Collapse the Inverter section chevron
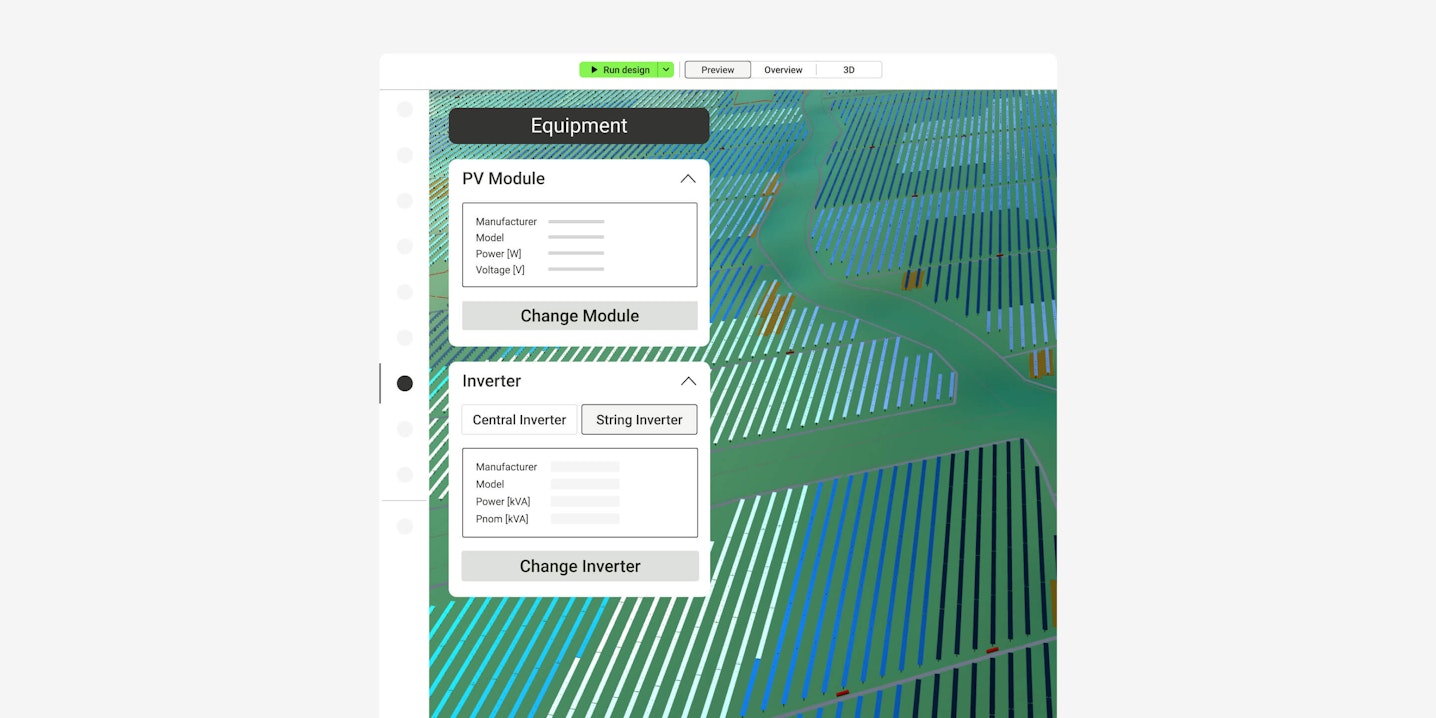Image resolution: width=1436 pixels, height=718 pixels. pos(688,381)
